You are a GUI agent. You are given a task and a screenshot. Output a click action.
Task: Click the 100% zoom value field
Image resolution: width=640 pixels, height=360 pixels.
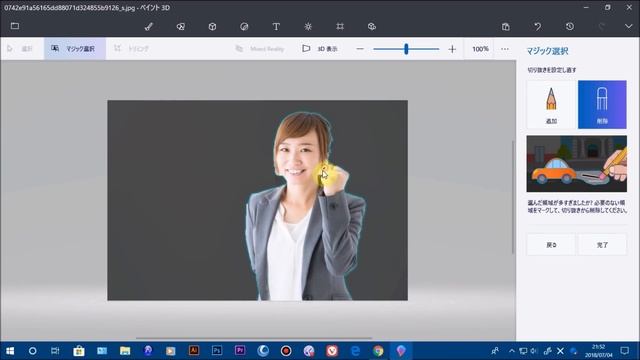tap(480, 49)
